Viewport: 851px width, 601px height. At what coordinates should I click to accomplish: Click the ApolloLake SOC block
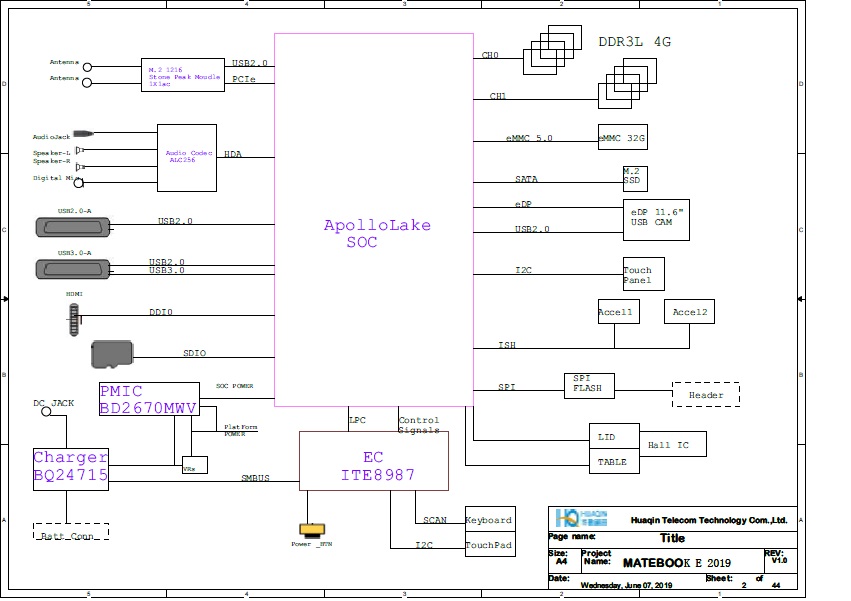373,220
